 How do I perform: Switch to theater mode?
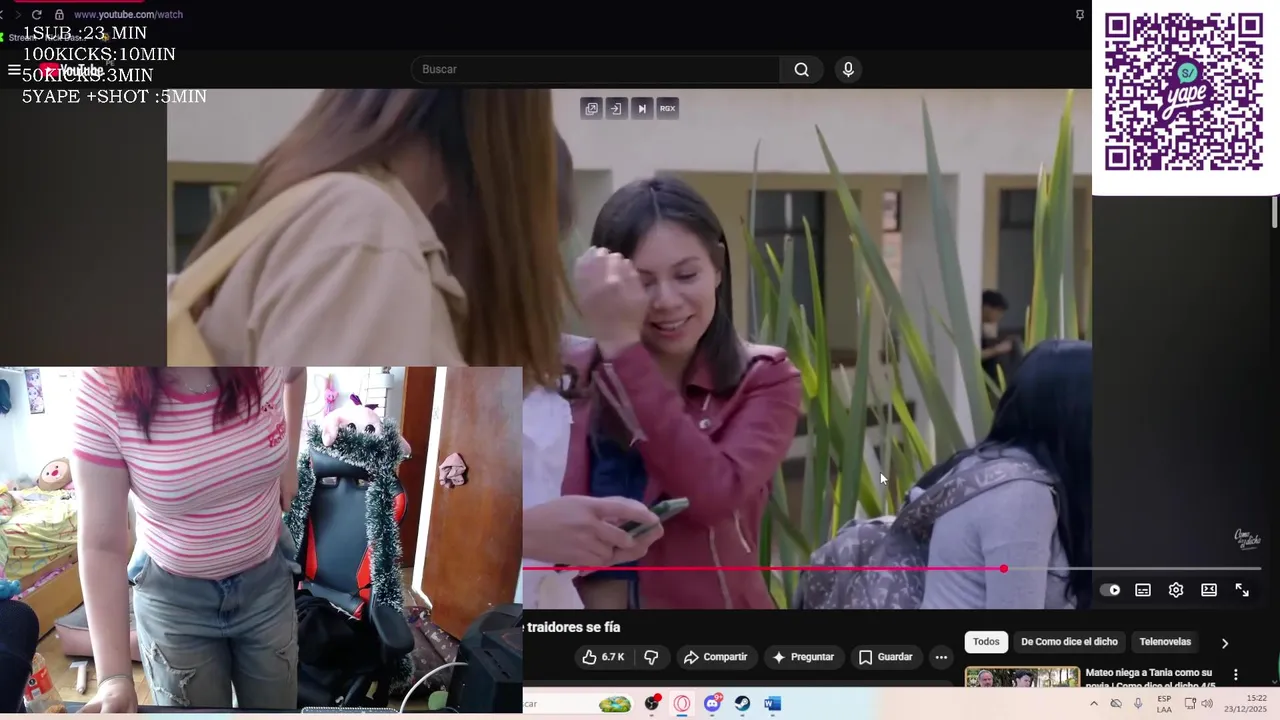click(x=1209, y=590)
